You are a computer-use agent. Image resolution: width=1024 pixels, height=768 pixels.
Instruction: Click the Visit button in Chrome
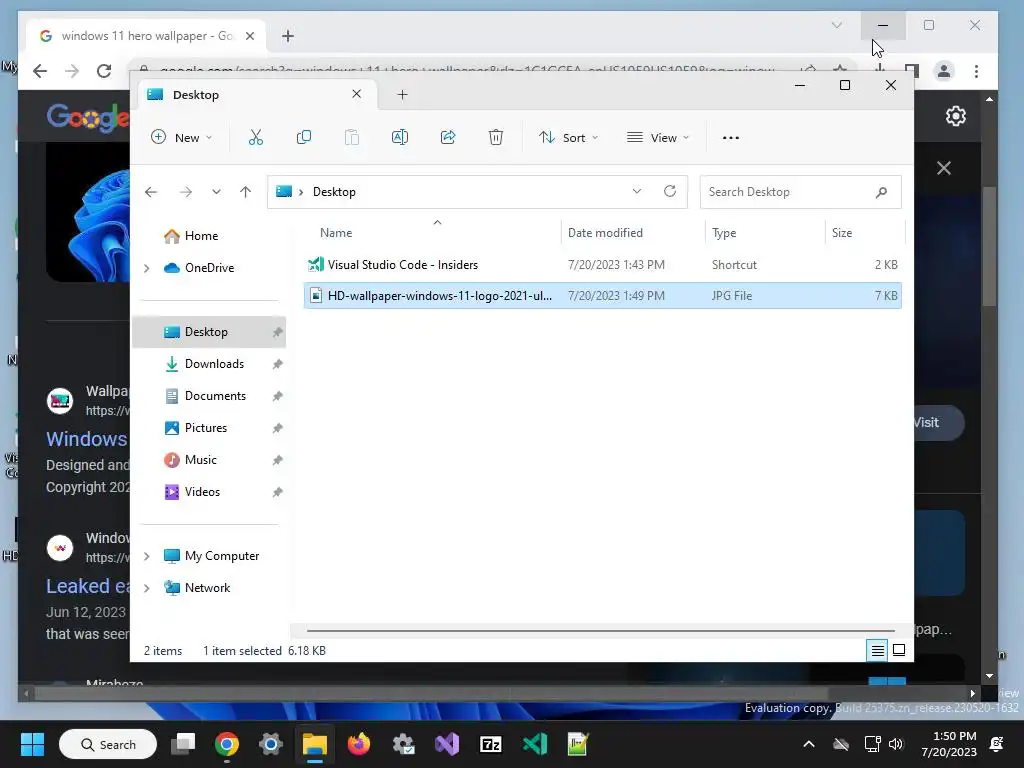click(x=938, y=423)
